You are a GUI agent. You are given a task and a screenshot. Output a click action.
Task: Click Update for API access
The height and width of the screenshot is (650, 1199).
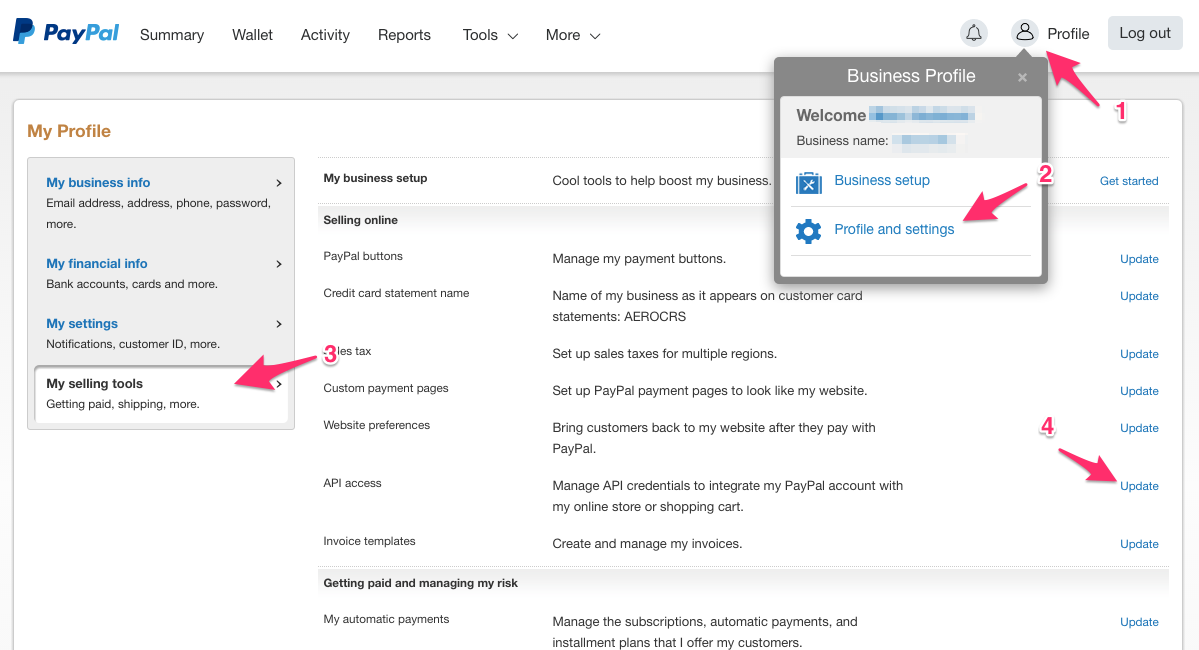point(1139,486)
